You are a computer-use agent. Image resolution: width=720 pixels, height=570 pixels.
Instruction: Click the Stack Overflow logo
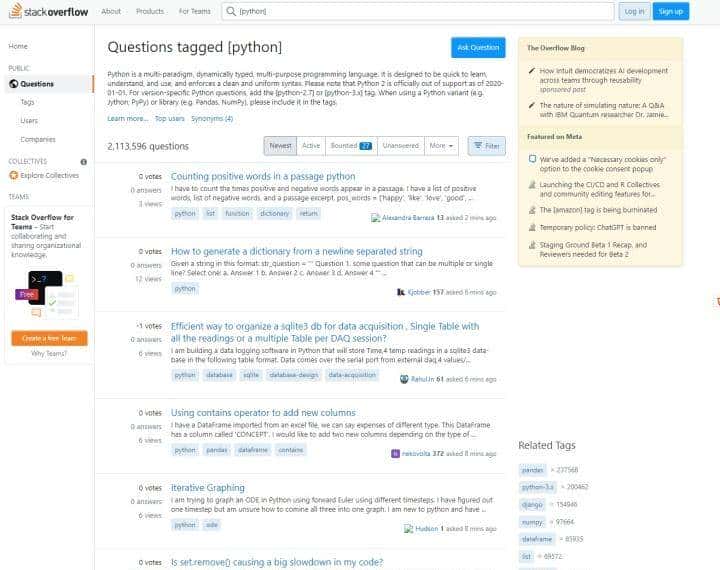(x=49, y=11)
